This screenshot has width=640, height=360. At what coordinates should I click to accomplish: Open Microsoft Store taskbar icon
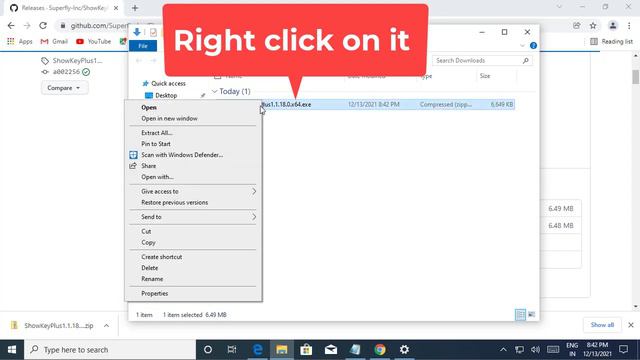[x=306, y=349]
